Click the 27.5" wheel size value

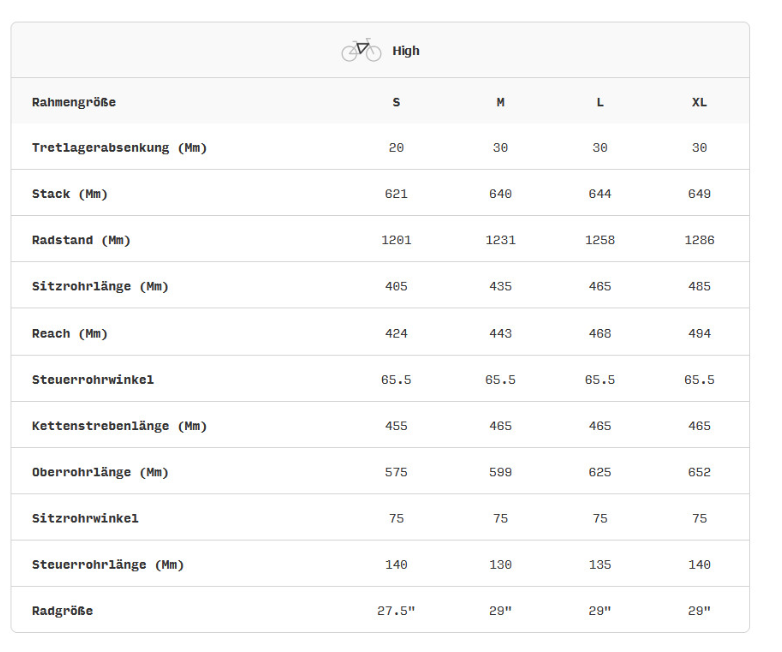click(x=396, y=611)
